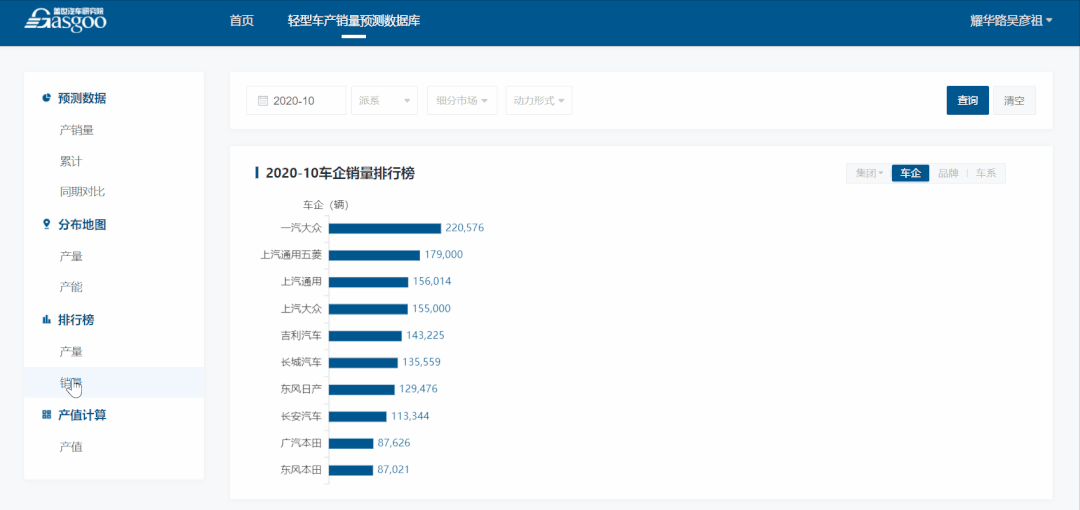Image resolution: width=1080 pixels, height=510 pixels.
Task: Click the 一汽大众 bar
Action: pyautogui.click(x=384, y=228)
